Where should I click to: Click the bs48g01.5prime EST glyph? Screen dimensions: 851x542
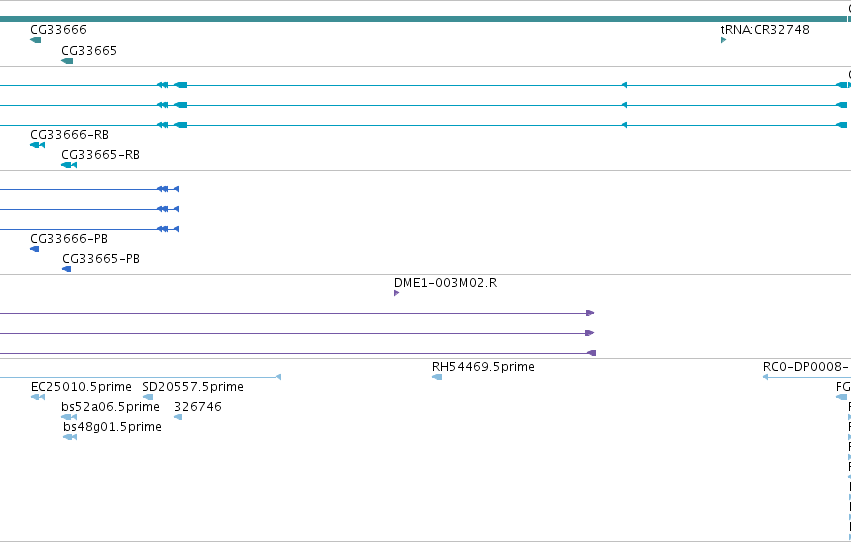click(x=70, y=437)
